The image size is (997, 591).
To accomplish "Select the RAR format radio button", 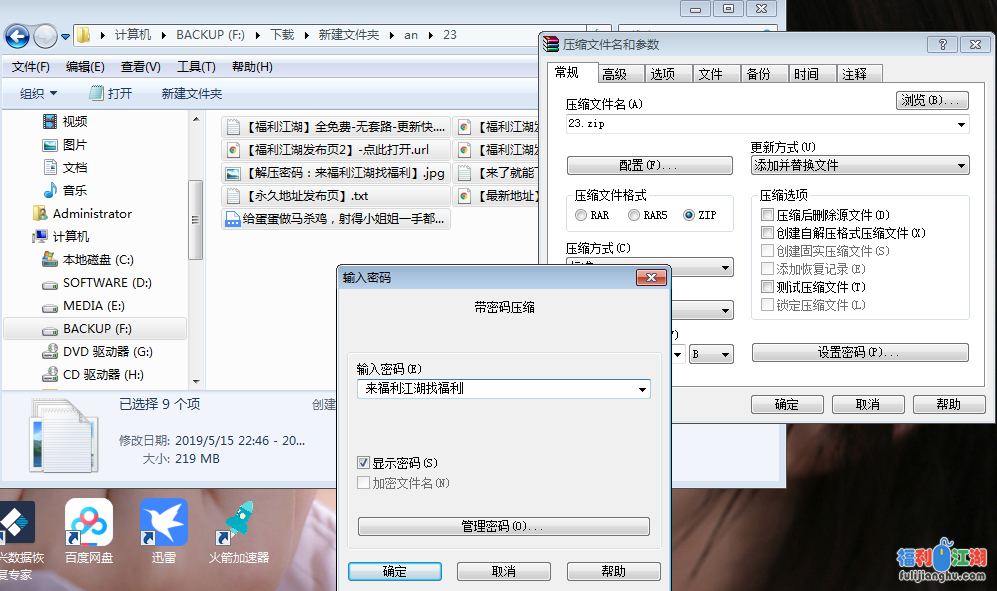I will coord(581,215).
